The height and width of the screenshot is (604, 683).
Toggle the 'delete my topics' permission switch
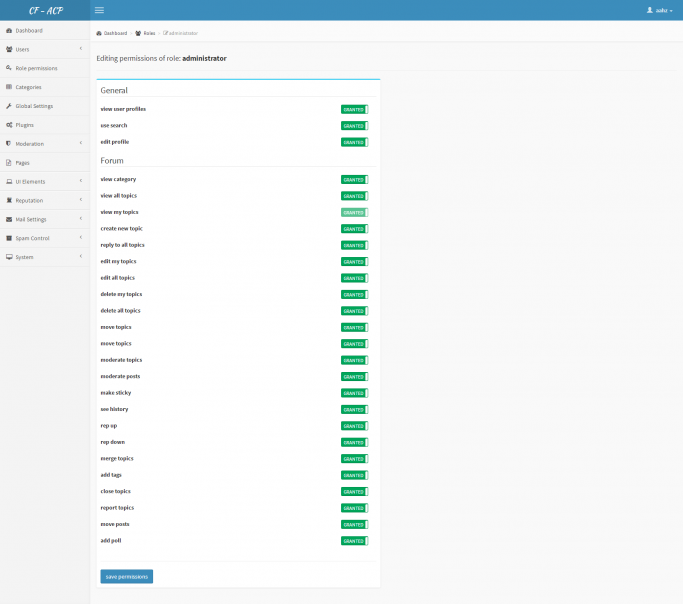(x=355, y=294)
